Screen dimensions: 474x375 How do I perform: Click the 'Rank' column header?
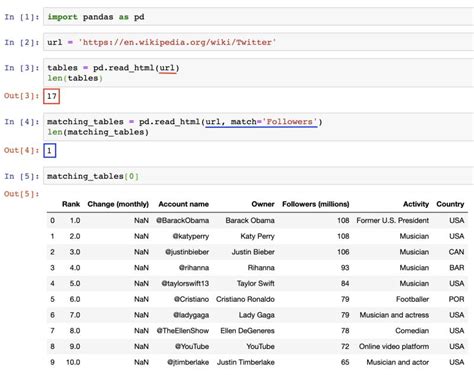[71, 204]
